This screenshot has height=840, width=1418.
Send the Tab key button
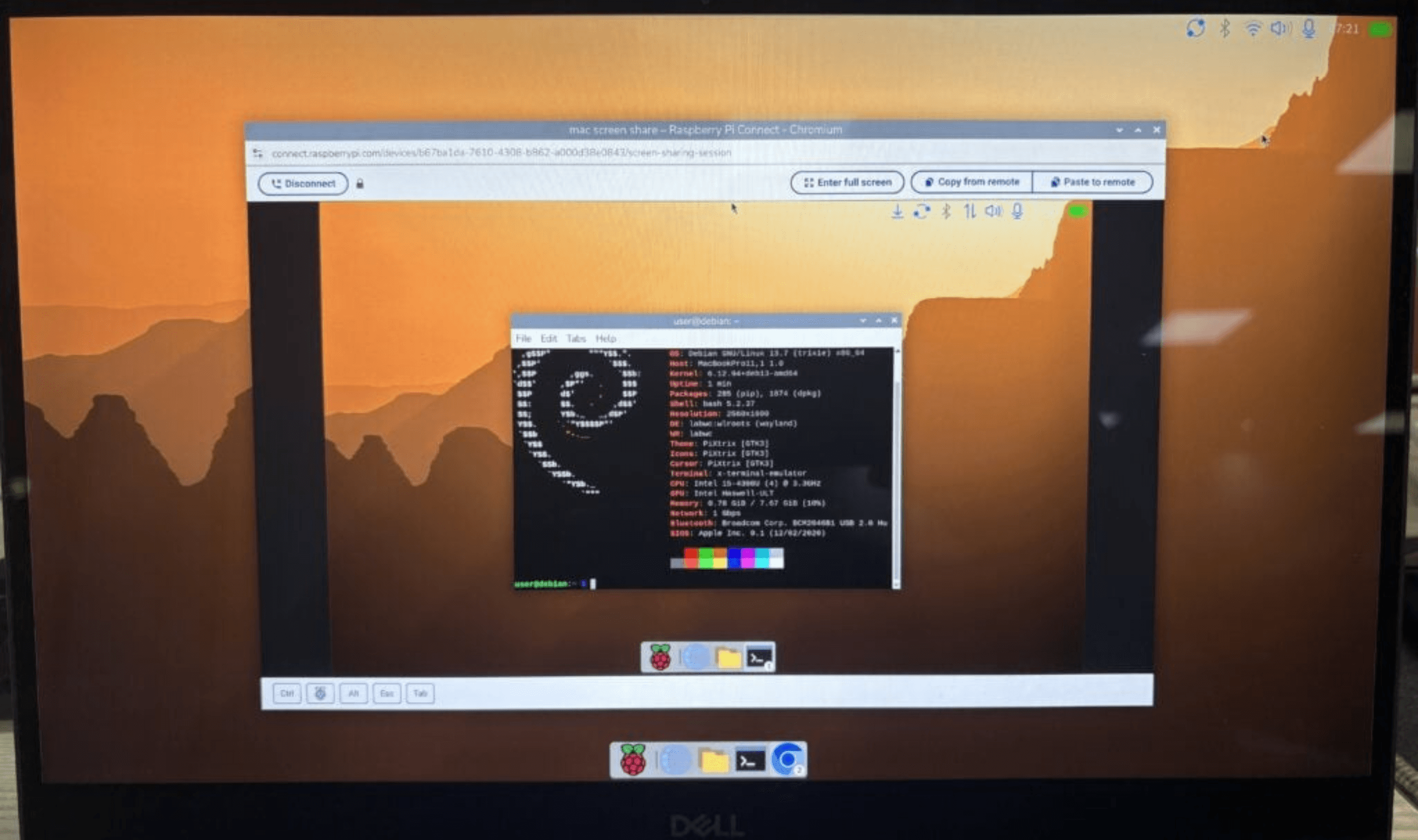point(420,694)
